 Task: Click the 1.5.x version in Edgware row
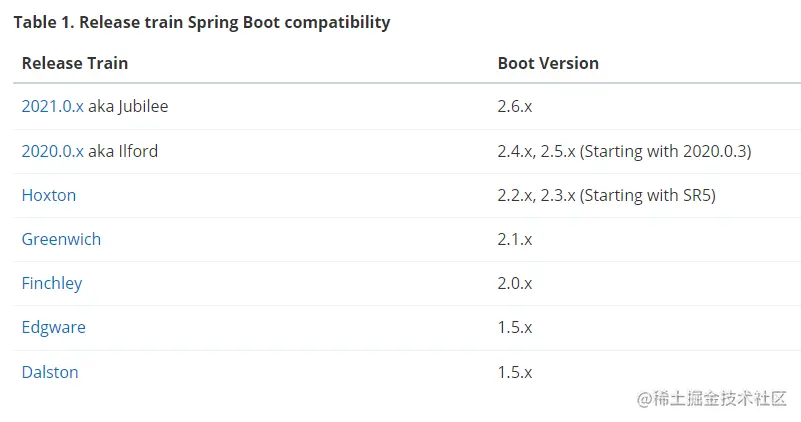(x=515, y=327)
